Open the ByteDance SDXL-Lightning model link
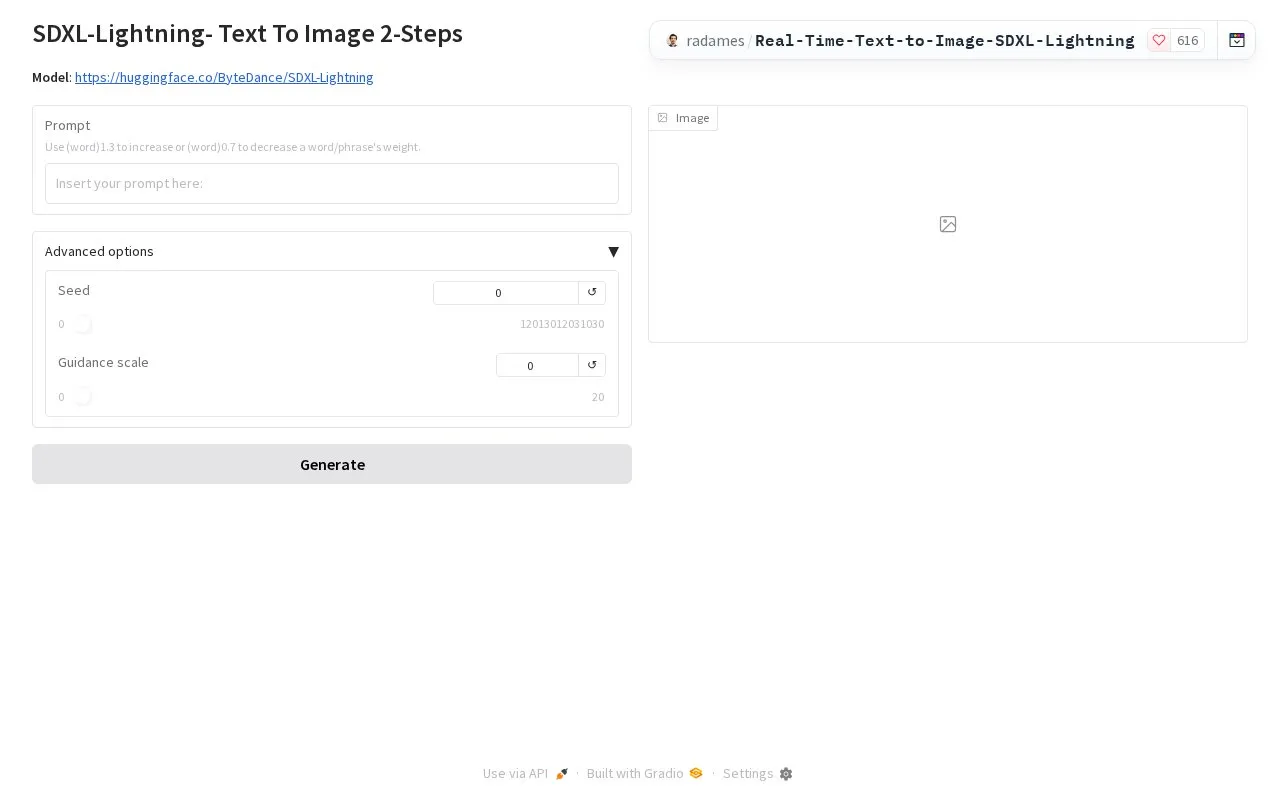Image resolution: width=1280 pixels, height=800 pixels. pyautogui.click(x=224, y=77)
